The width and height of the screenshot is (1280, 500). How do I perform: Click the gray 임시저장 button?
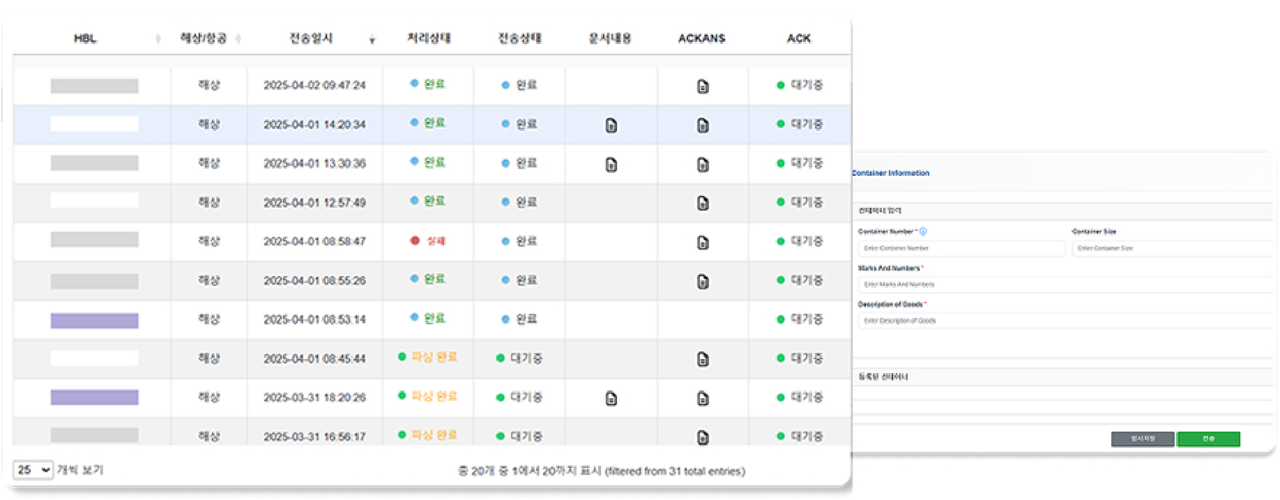(x=1142, y=439)
